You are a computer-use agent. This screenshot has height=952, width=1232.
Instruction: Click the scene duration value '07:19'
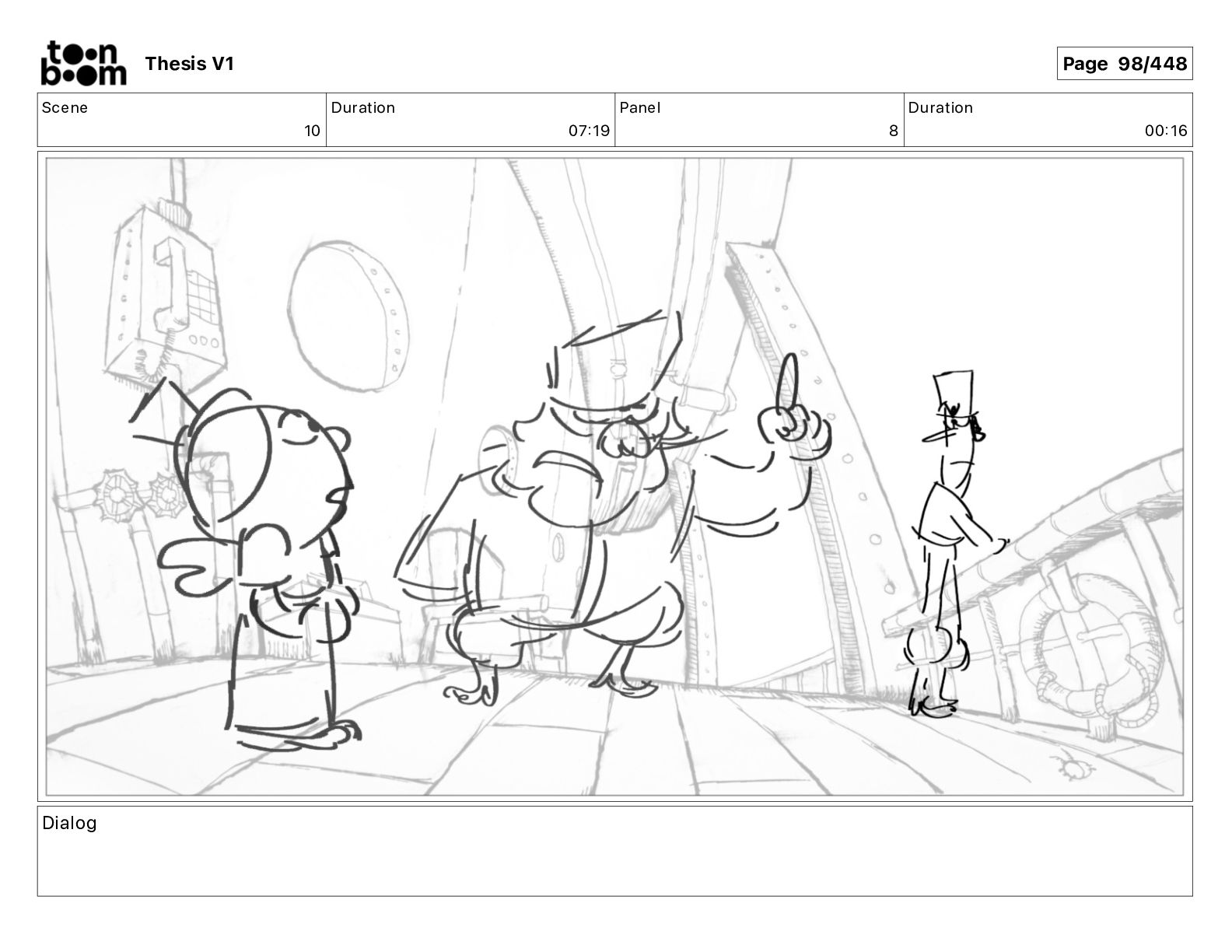click(x=589, y=131)
